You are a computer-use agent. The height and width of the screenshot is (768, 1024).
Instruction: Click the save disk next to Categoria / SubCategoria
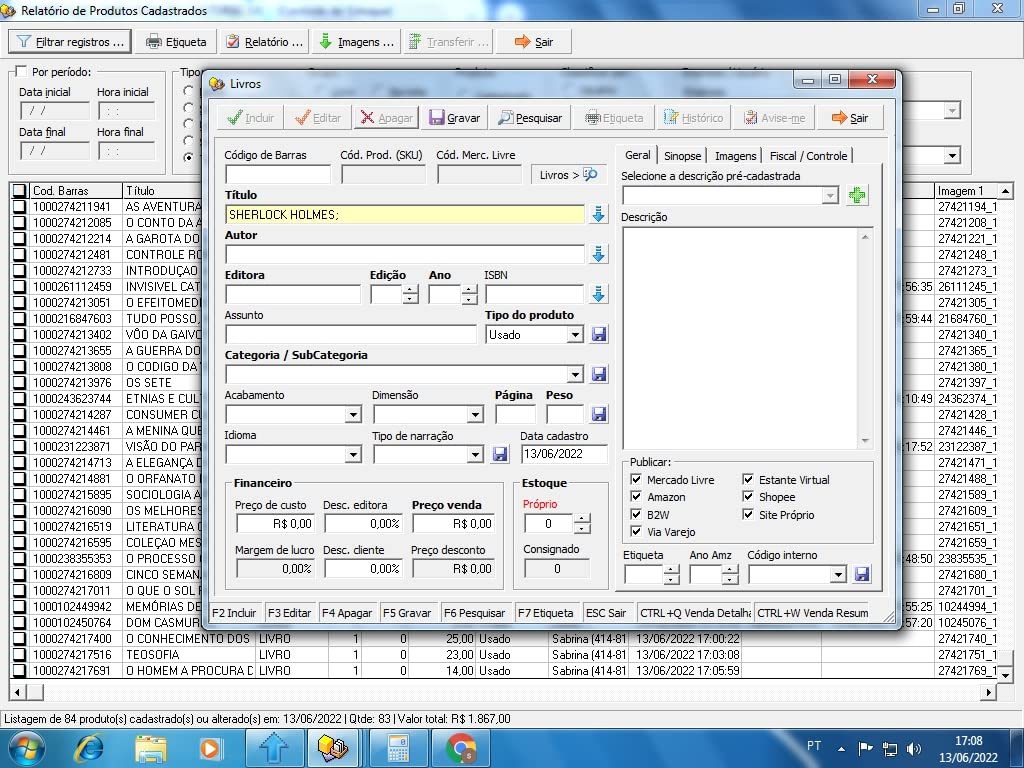click(x=599, y=374)
